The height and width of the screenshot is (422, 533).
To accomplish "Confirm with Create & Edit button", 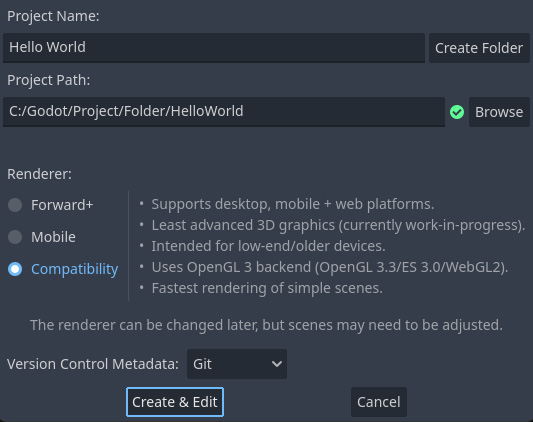I will point(175,402).
